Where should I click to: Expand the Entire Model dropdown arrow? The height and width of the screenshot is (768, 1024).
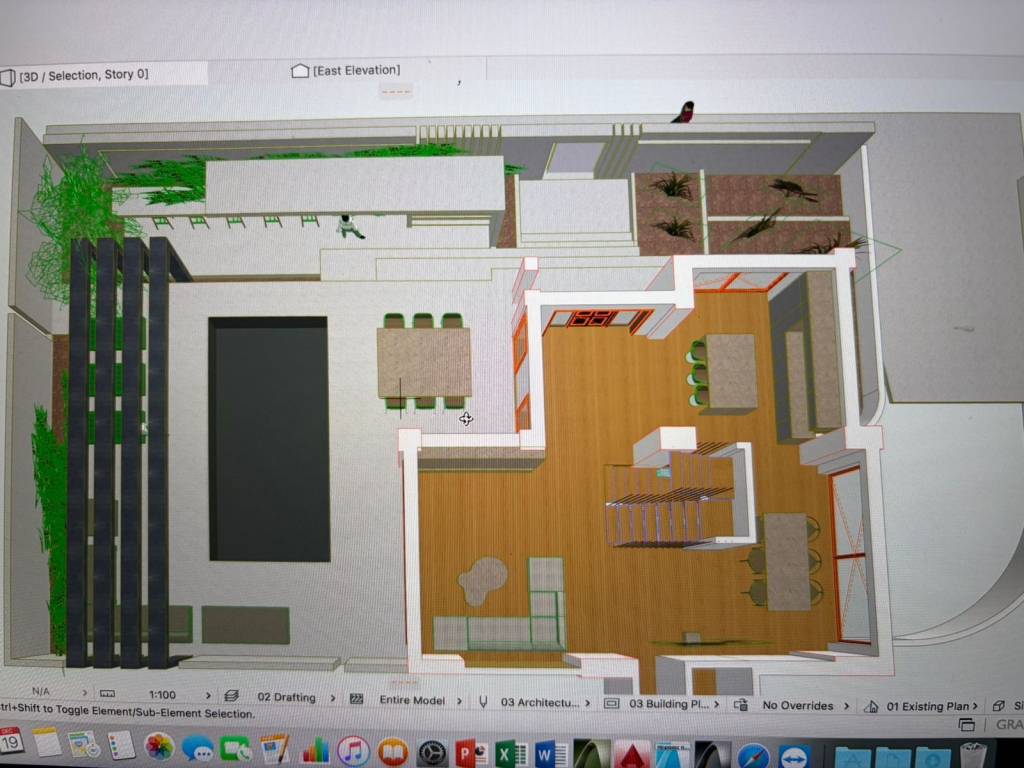click(x=459, y=701)
